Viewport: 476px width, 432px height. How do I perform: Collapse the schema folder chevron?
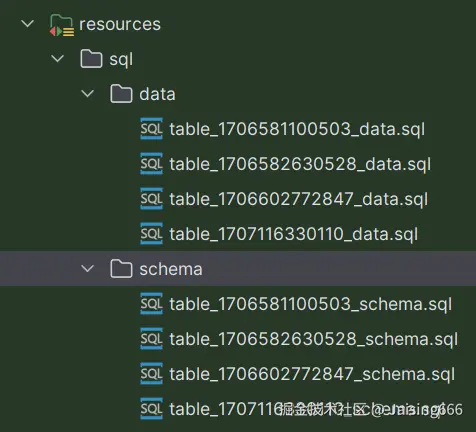(x=88, y=269)
